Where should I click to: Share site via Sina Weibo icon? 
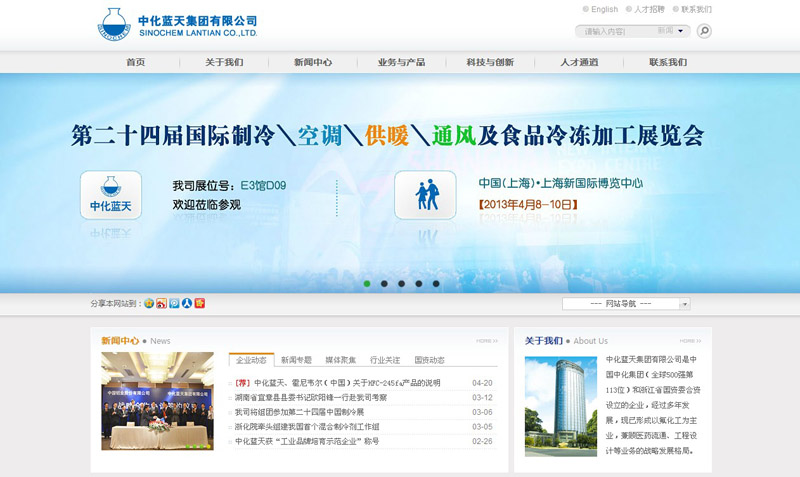[x=161, y=303]
